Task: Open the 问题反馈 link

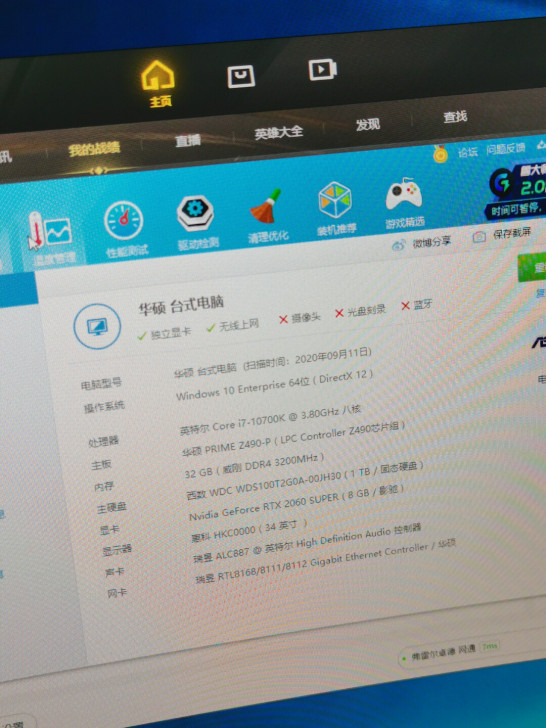Action: [506, 149]
